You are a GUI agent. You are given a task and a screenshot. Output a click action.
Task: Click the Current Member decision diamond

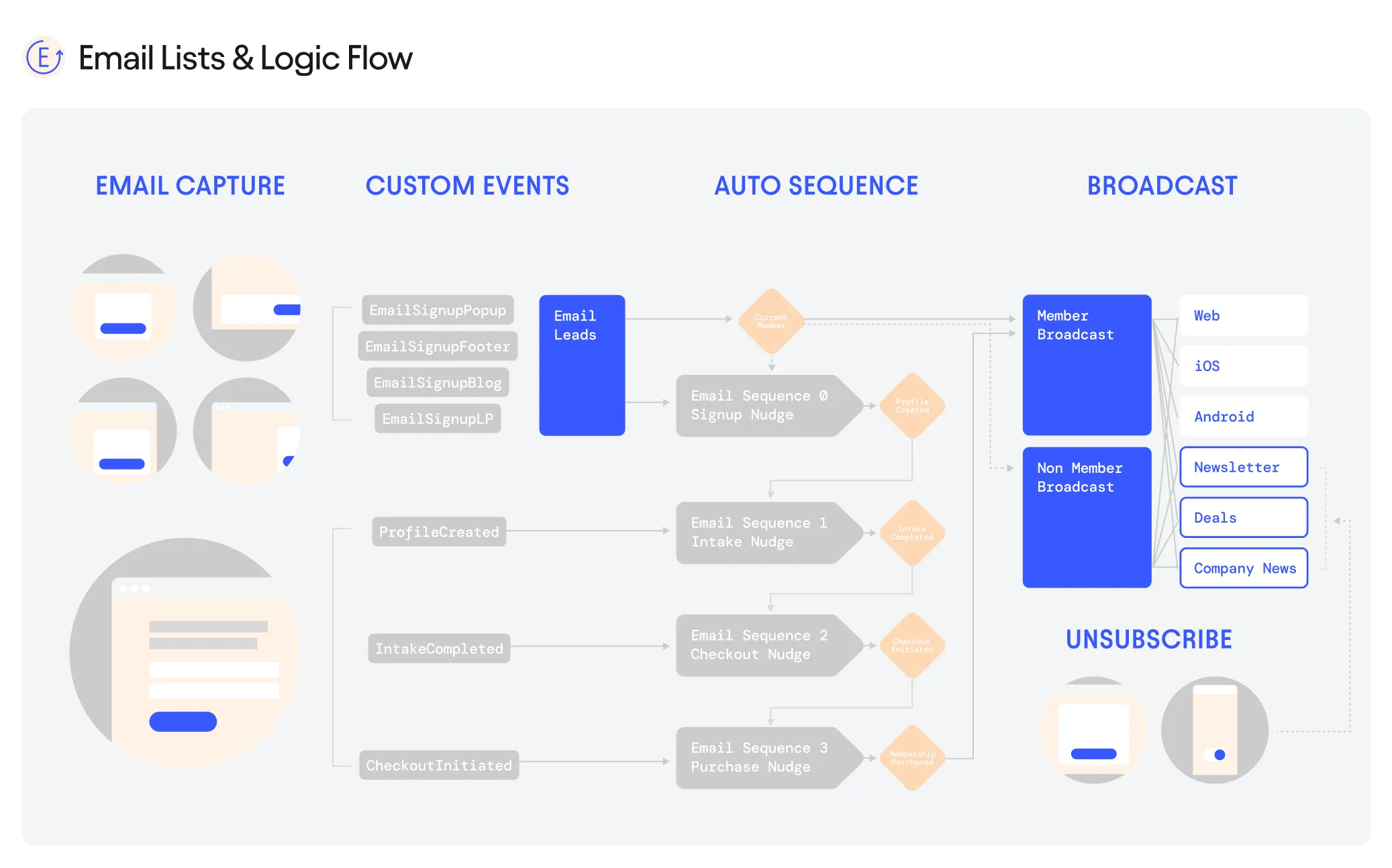coord(771,321)
